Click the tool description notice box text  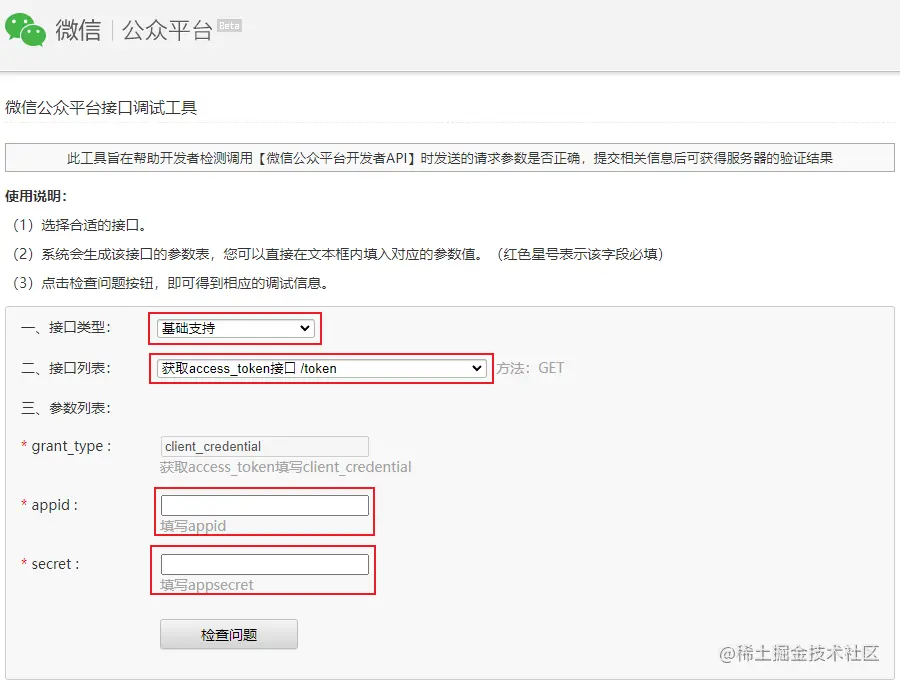pyautogui.click(x=449, y=158)
